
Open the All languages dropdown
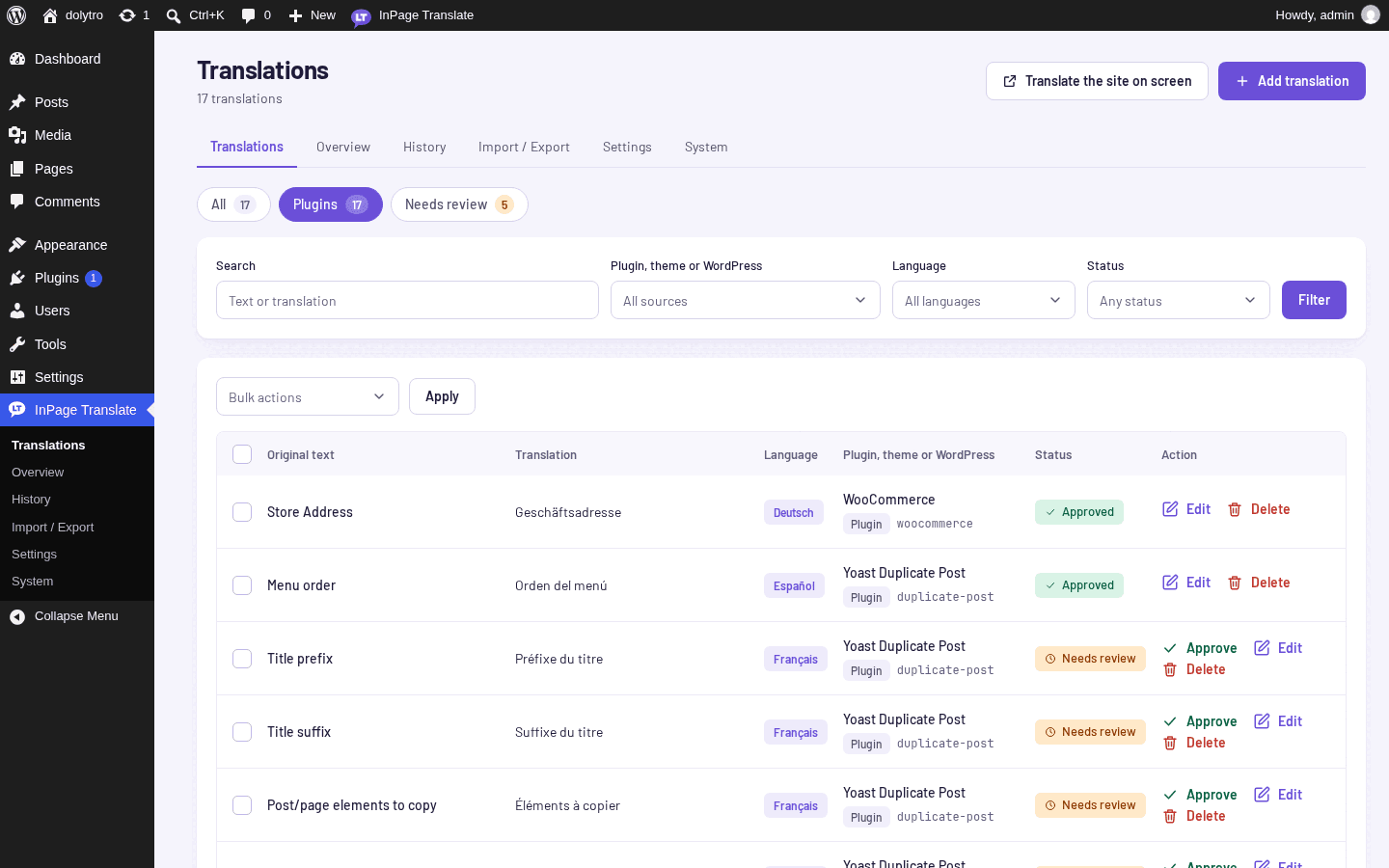coord(984,300)
